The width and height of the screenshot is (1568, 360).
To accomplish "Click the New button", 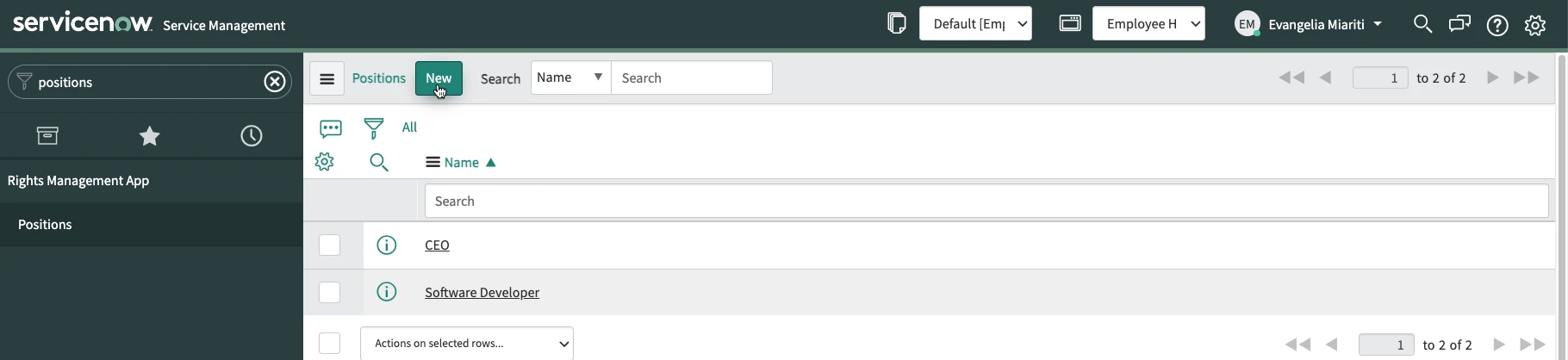I will tap(439, 78).
